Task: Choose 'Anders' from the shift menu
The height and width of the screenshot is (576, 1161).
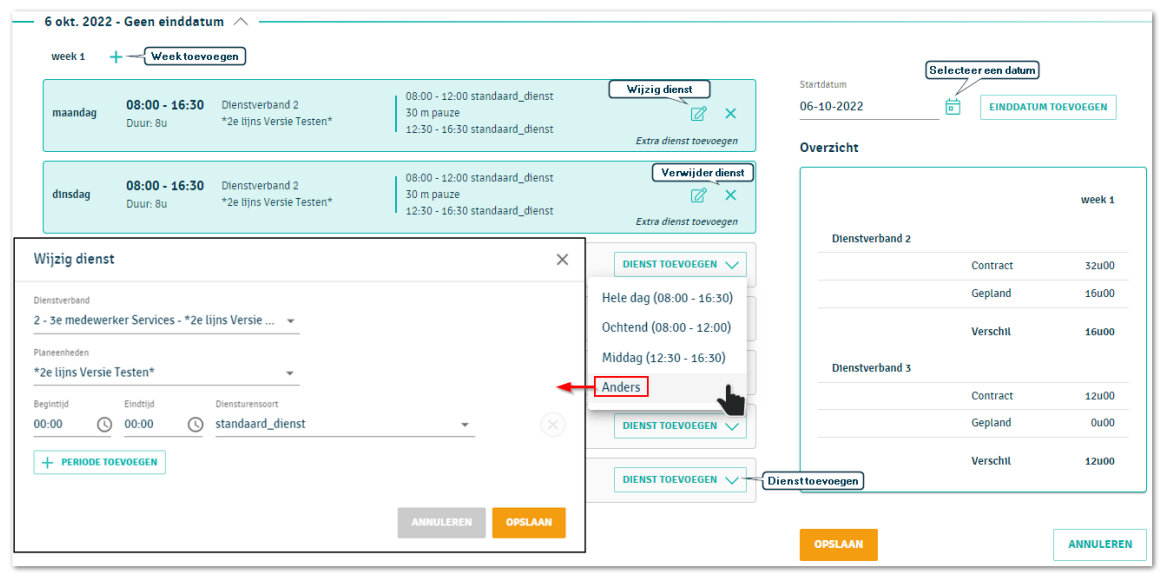Action: pos(621,387)
